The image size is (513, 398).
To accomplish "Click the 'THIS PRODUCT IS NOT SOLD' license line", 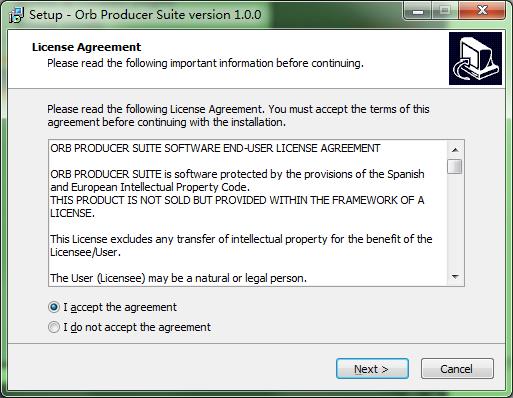I will [237, 200].
